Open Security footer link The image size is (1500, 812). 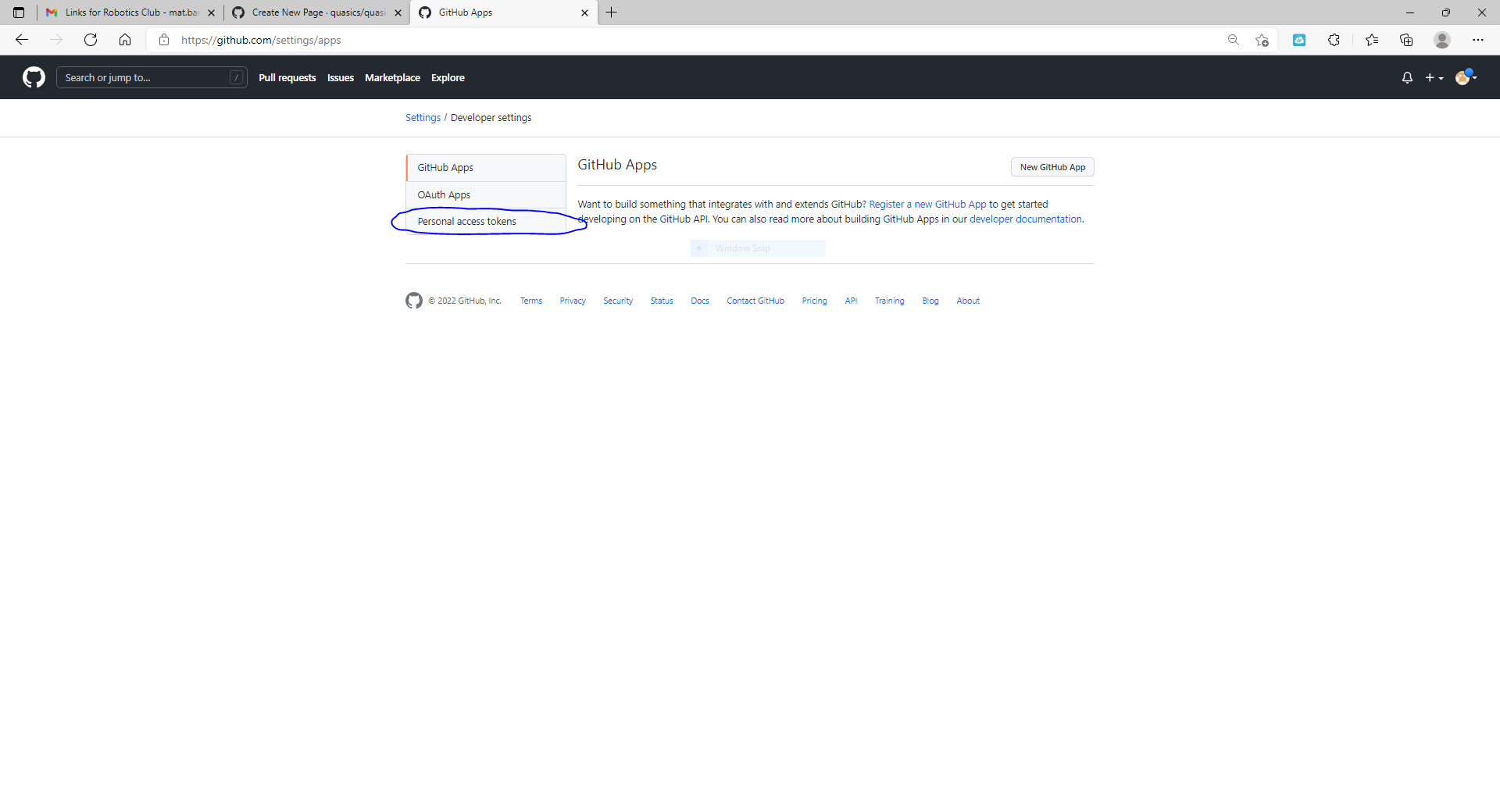tap(618, 301)
